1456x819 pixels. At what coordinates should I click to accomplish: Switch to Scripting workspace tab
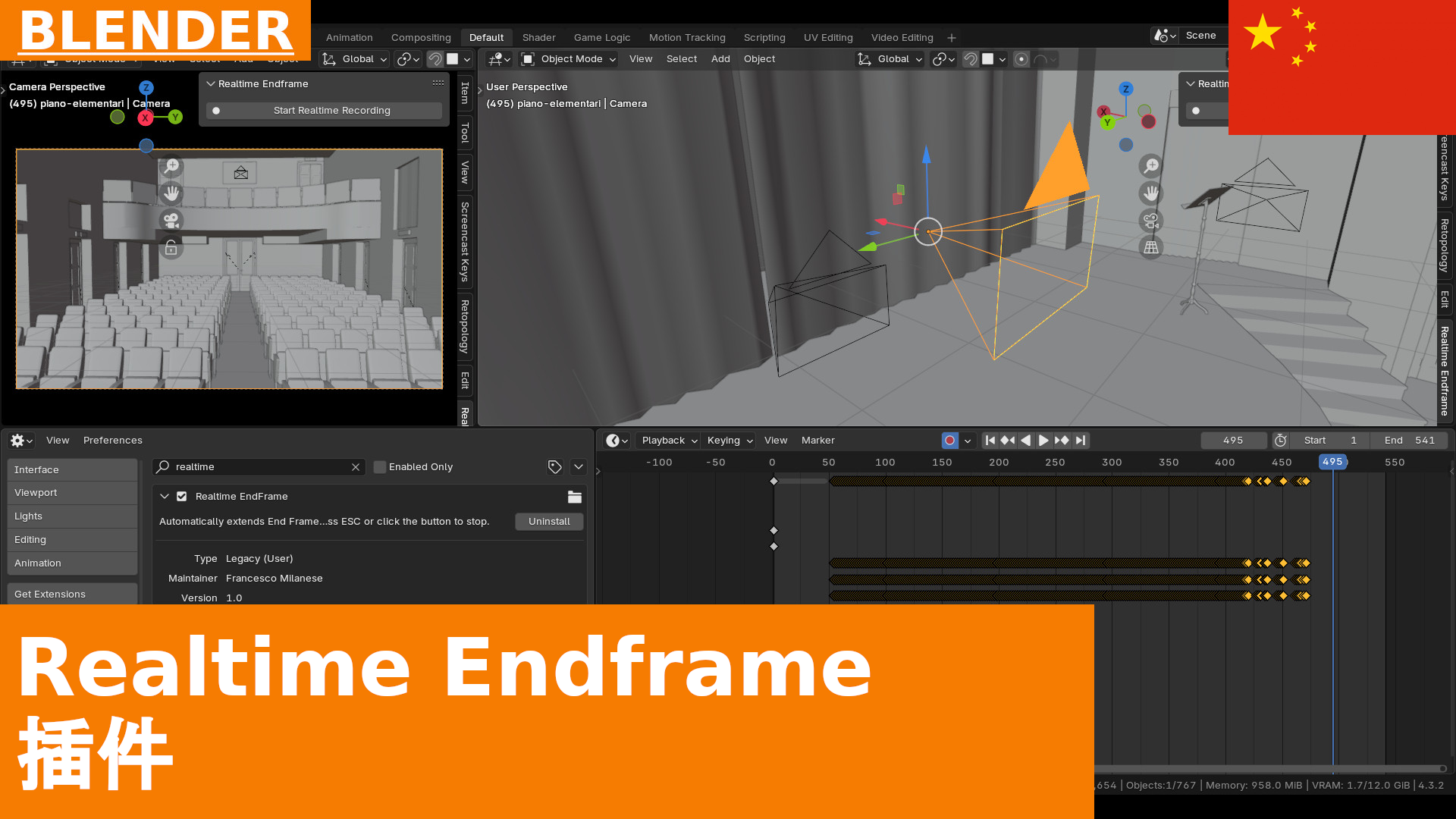coord(764,38)
